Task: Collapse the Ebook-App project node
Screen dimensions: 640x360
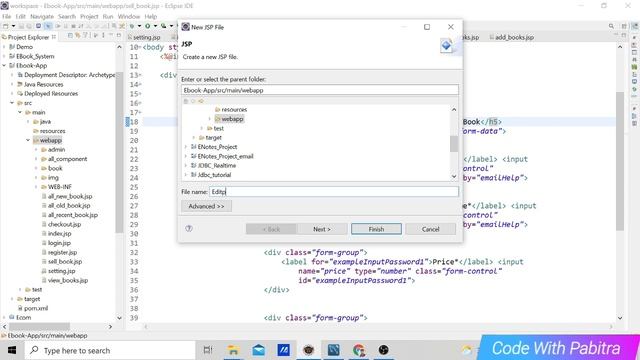Action: (x=4, y=66)
